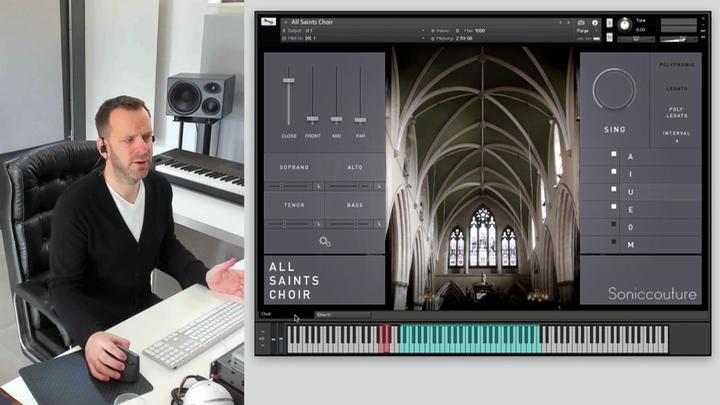Select the Poly Legato mode

point(676,112)
